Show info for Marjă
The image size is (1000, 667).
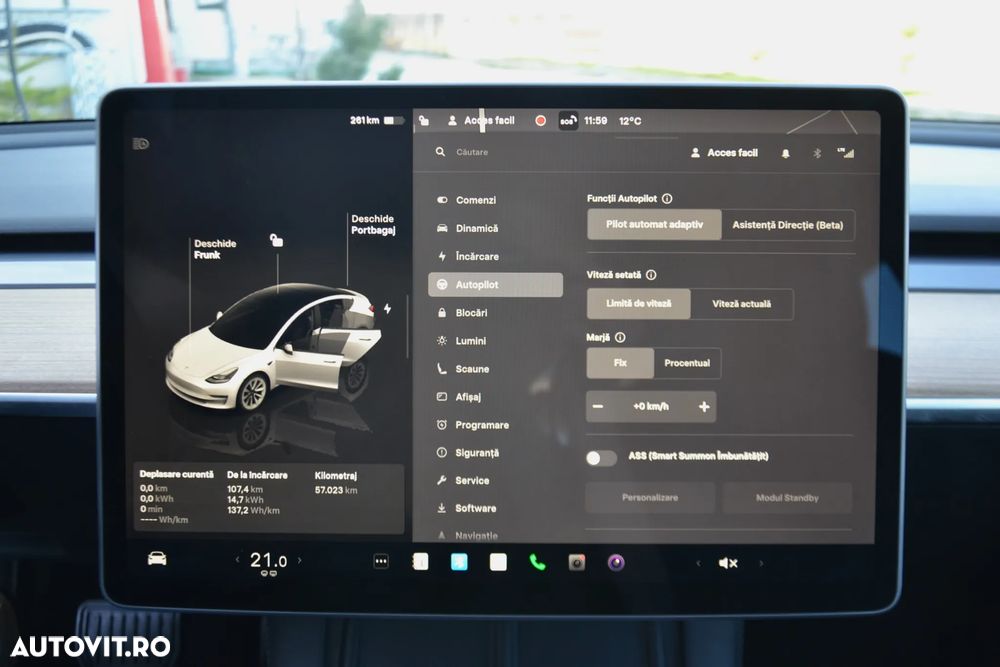point(620,337)
